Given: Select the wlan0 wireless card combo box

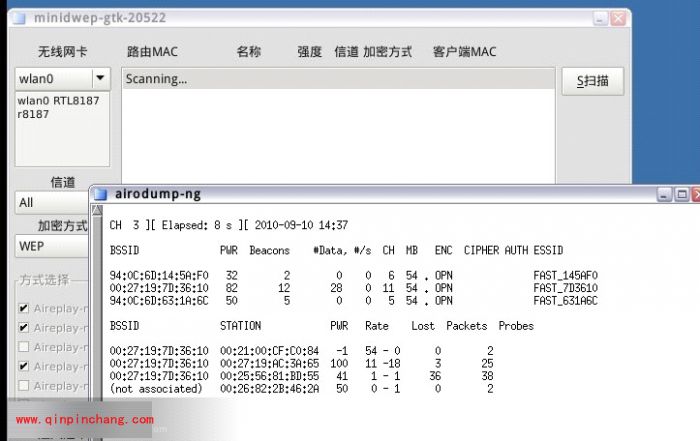Looking at the screenshot, I should [x=62, y=79].
